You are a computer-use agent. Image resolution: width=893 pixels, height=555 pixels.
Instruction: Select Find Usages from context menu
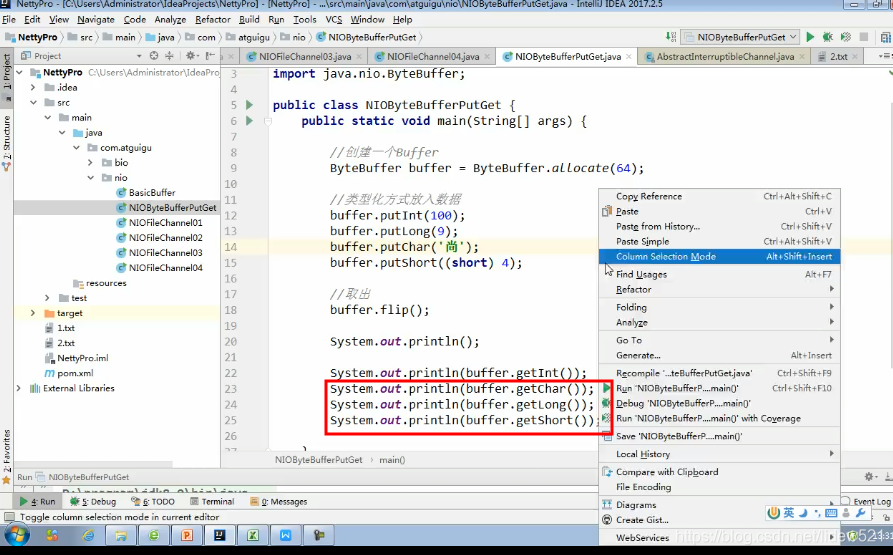pyautogui.click(x=719, y=274)
